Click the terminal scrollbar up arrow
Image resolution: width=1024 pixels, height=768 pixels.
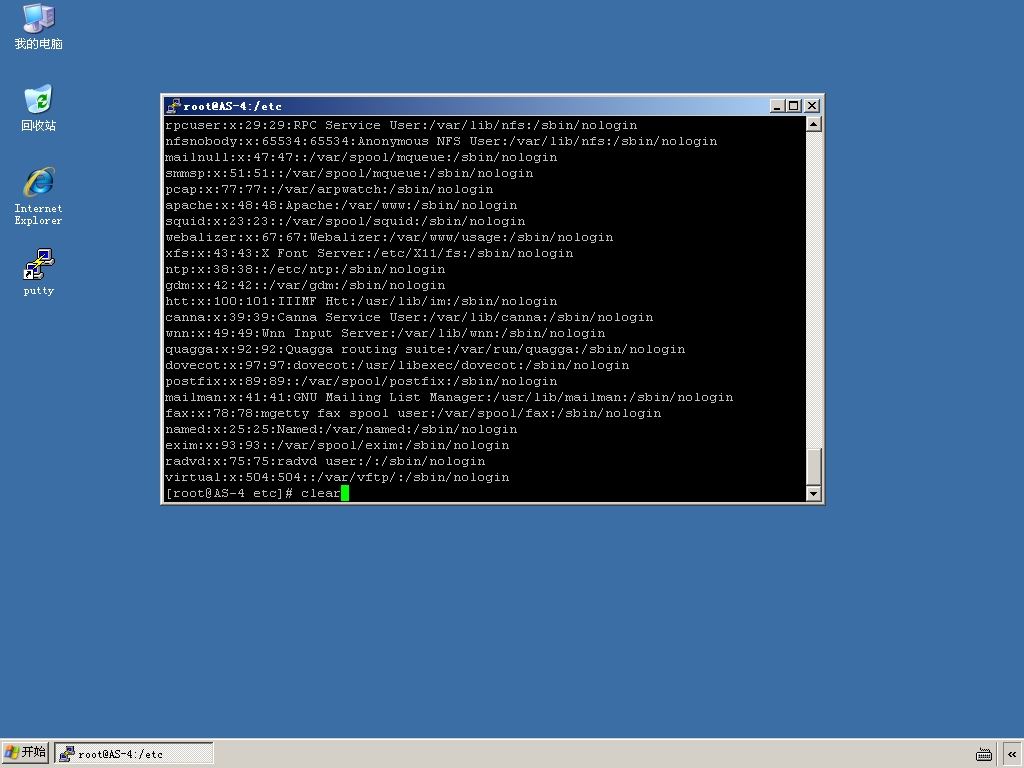(x=813, y=124)
